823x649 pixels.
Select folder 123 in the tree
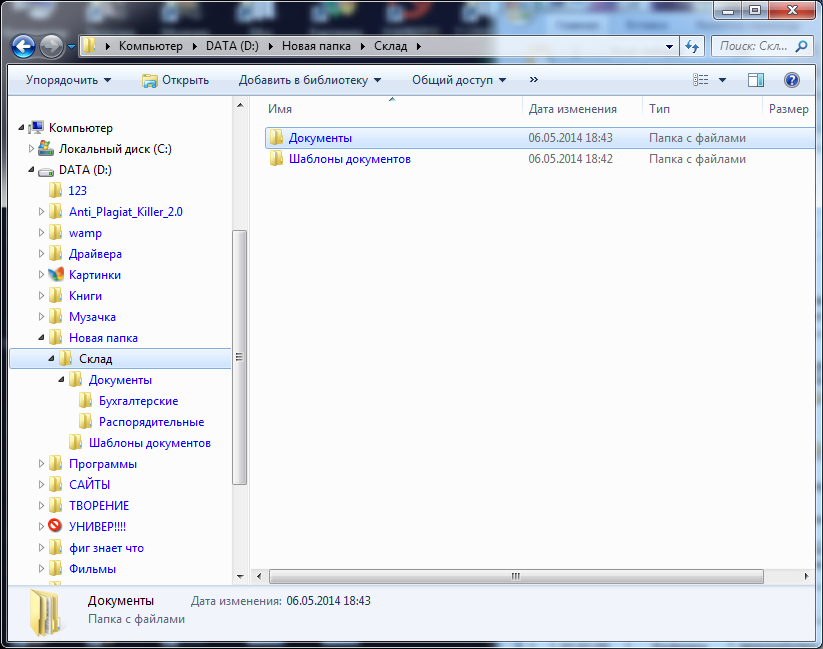pyautogui.click(x=77, y=191)
